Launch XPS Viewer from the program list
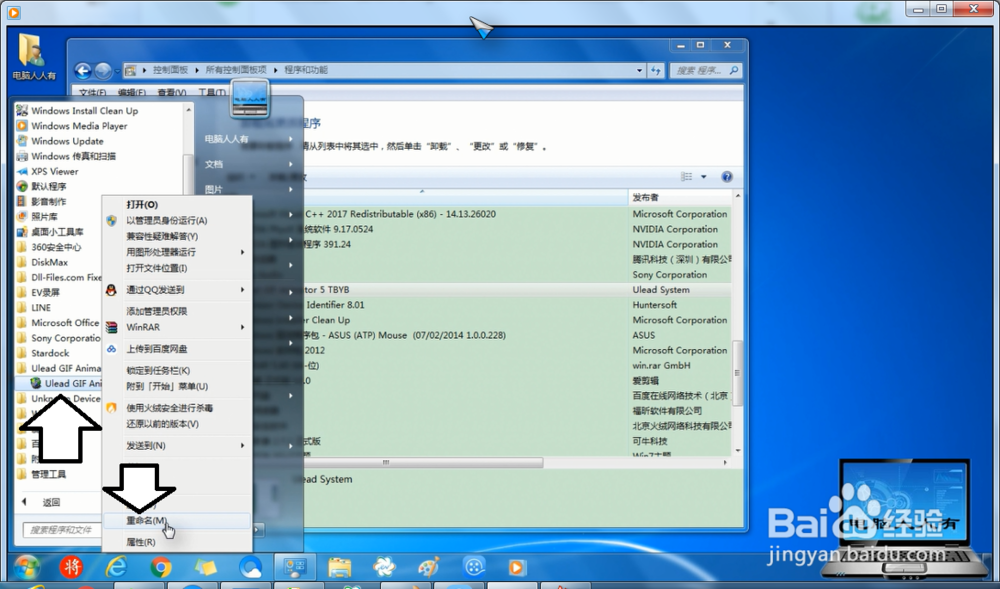1000x589 pixels. 54,171
